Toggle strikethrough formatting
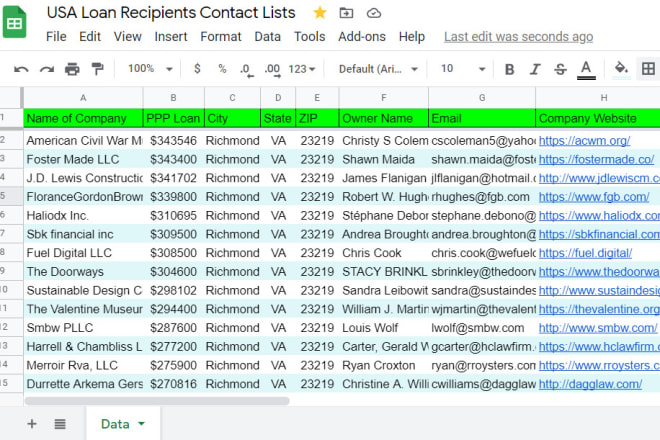 click(560, 69)
